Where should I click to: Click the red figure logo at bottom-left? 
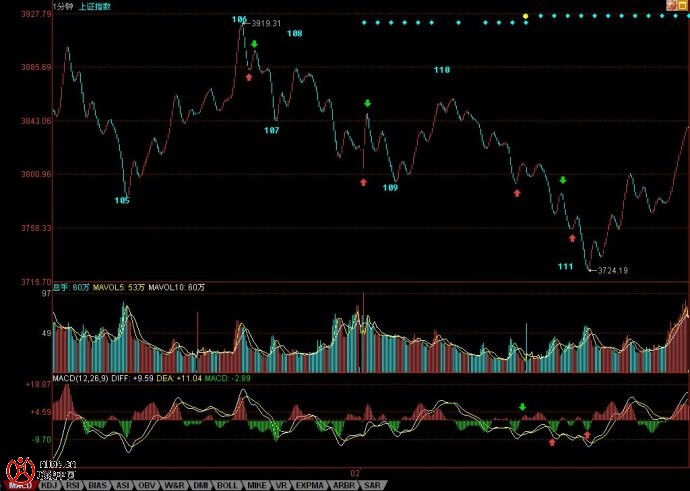[x=18, y=470]
